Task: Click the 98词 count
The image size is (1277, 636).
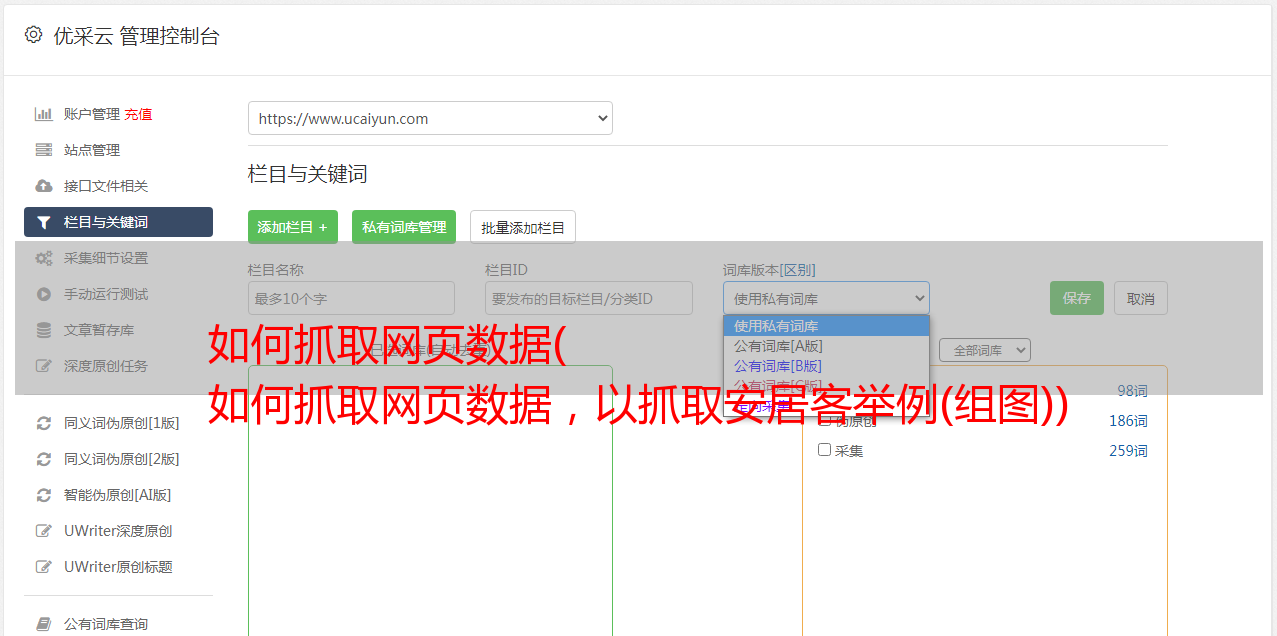Action: pyautogui.click(x=1132, y=391)
